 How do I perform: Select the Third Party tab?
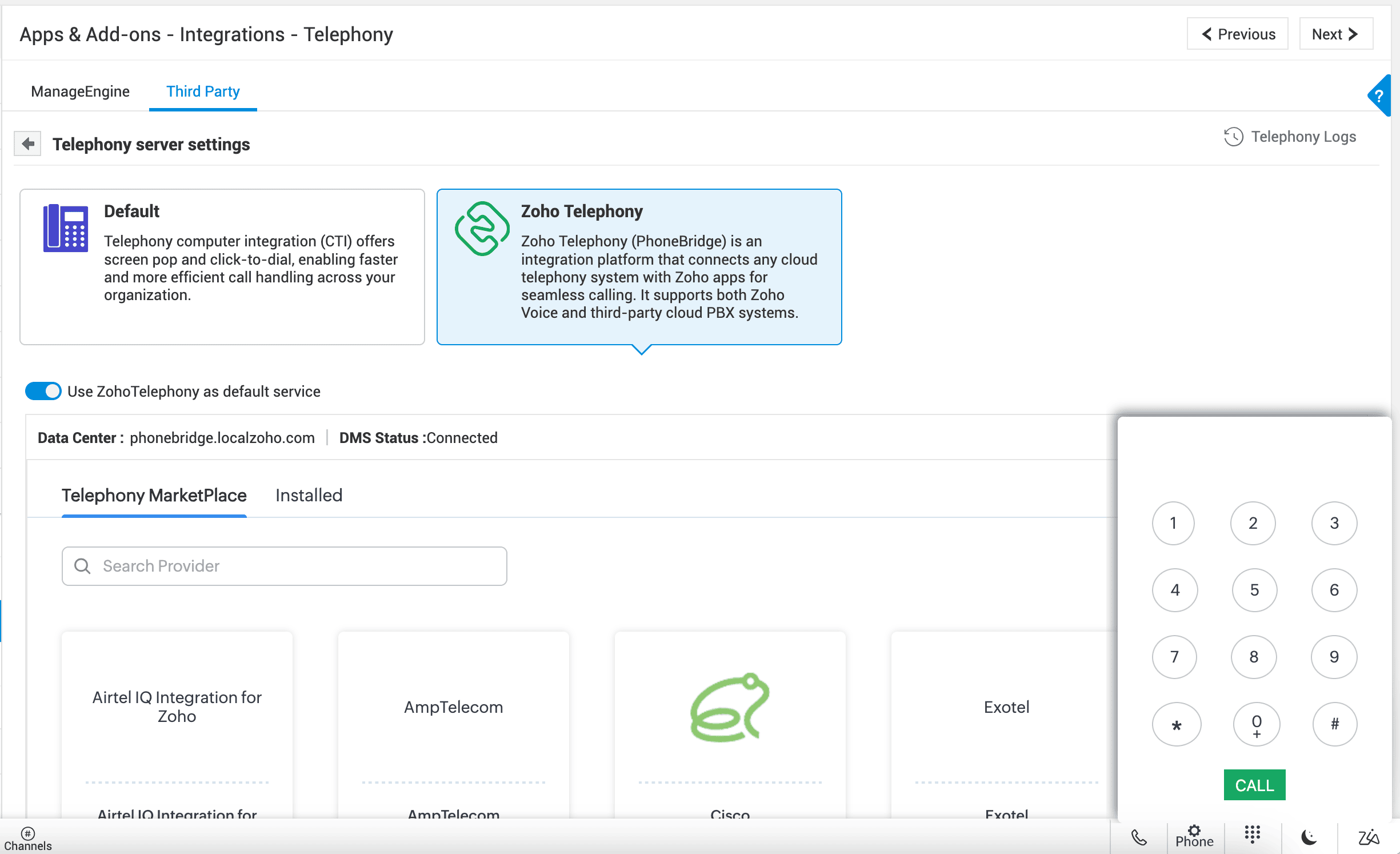tap(203, 91)
